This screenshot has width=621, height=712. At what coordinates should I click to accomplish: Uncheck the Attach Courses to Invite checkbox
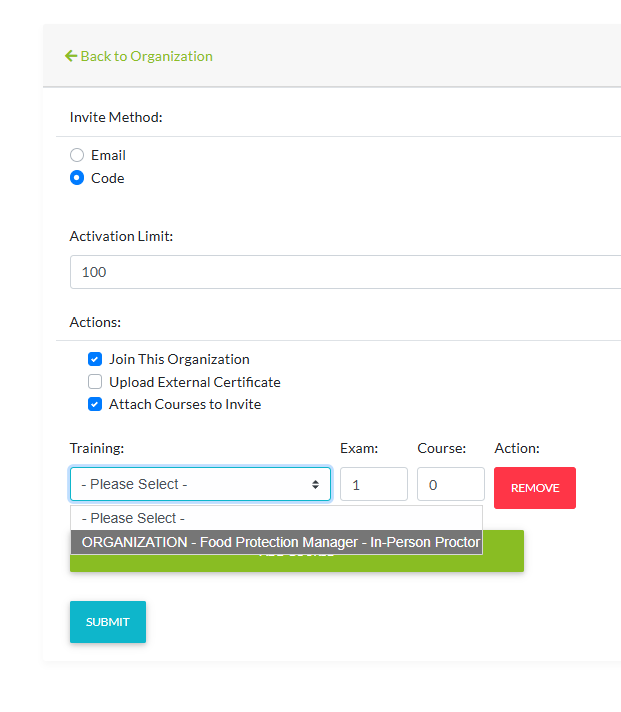tap(95, 404)
